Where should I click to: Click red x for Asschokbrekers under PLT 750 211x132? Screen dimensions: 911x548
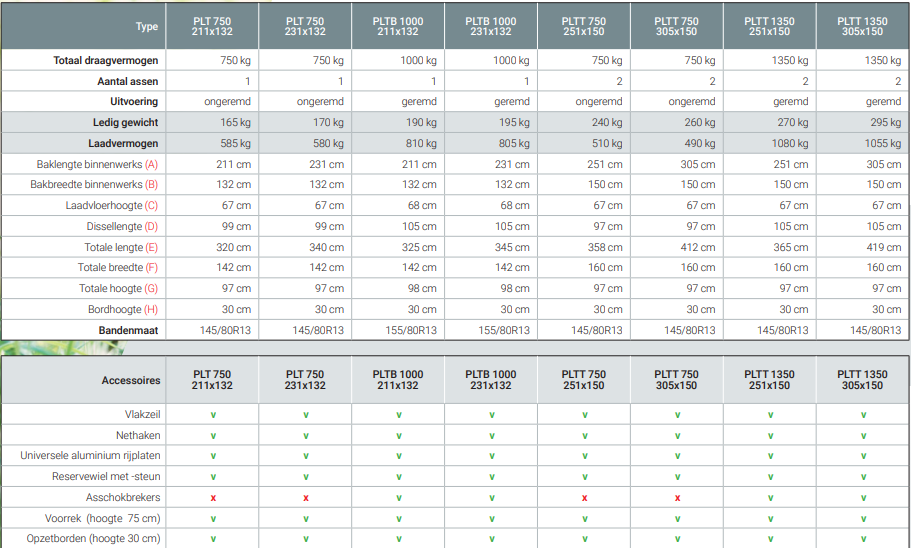coord(213,498)
